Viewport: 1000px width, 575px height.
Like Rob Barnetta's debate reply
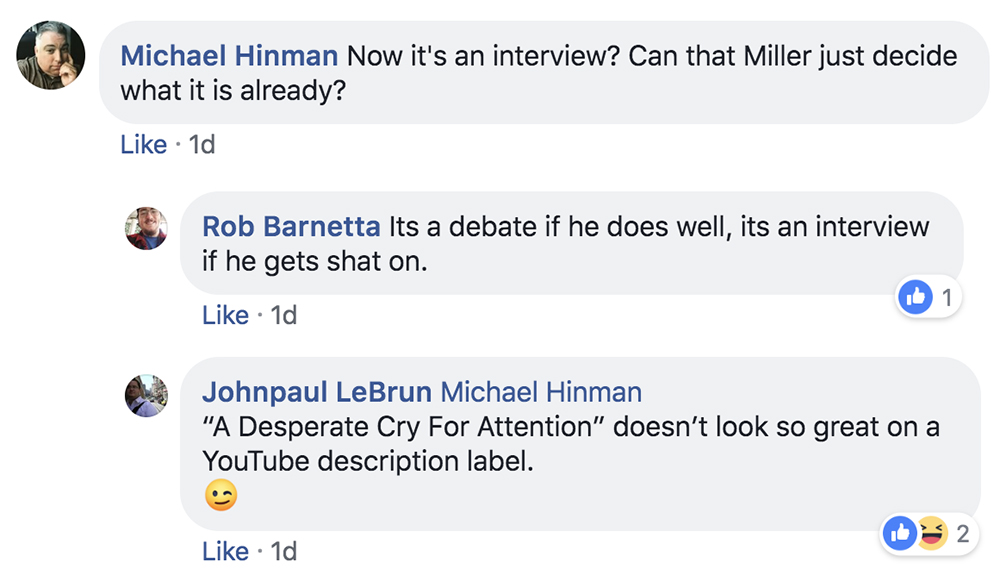click(225, 315)
